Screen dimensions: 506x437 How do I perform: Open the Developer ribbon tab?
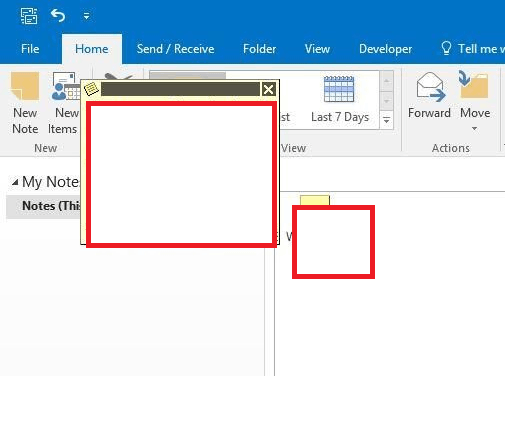tap(385, 49)
